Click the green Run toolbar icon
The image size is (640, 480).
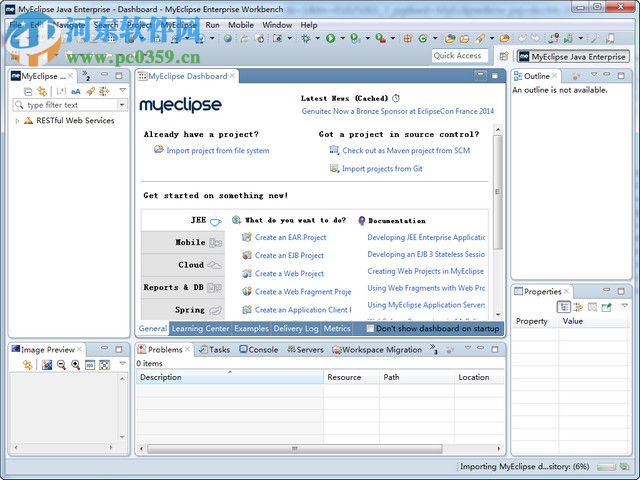tap(329, 39)
